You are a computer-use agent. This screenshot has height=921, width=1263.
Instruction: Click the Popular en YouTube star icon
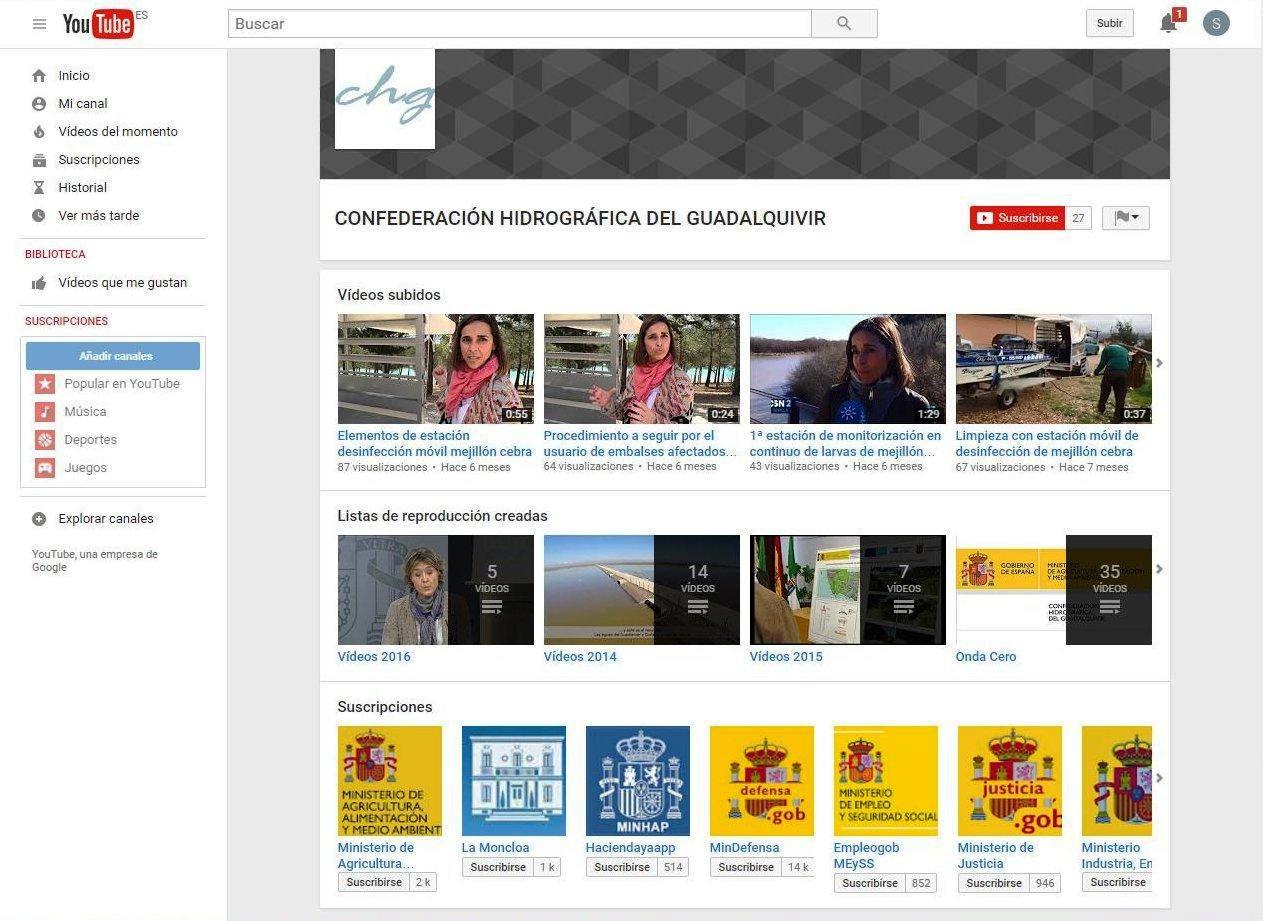[x=45, y=384]
